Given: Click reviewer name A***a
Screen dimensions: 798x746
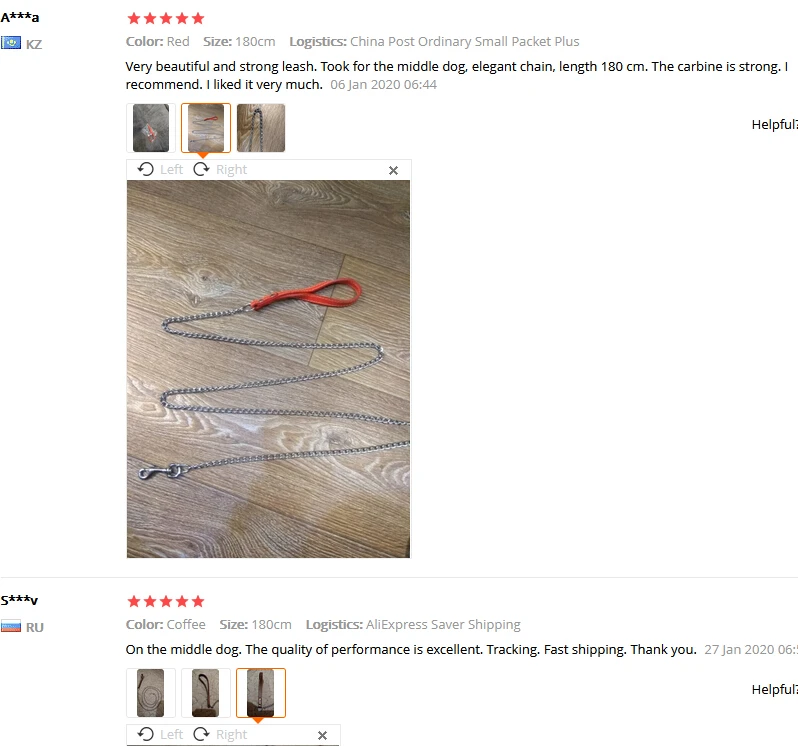Looking at the screenshot, I should tap(20, 17).
